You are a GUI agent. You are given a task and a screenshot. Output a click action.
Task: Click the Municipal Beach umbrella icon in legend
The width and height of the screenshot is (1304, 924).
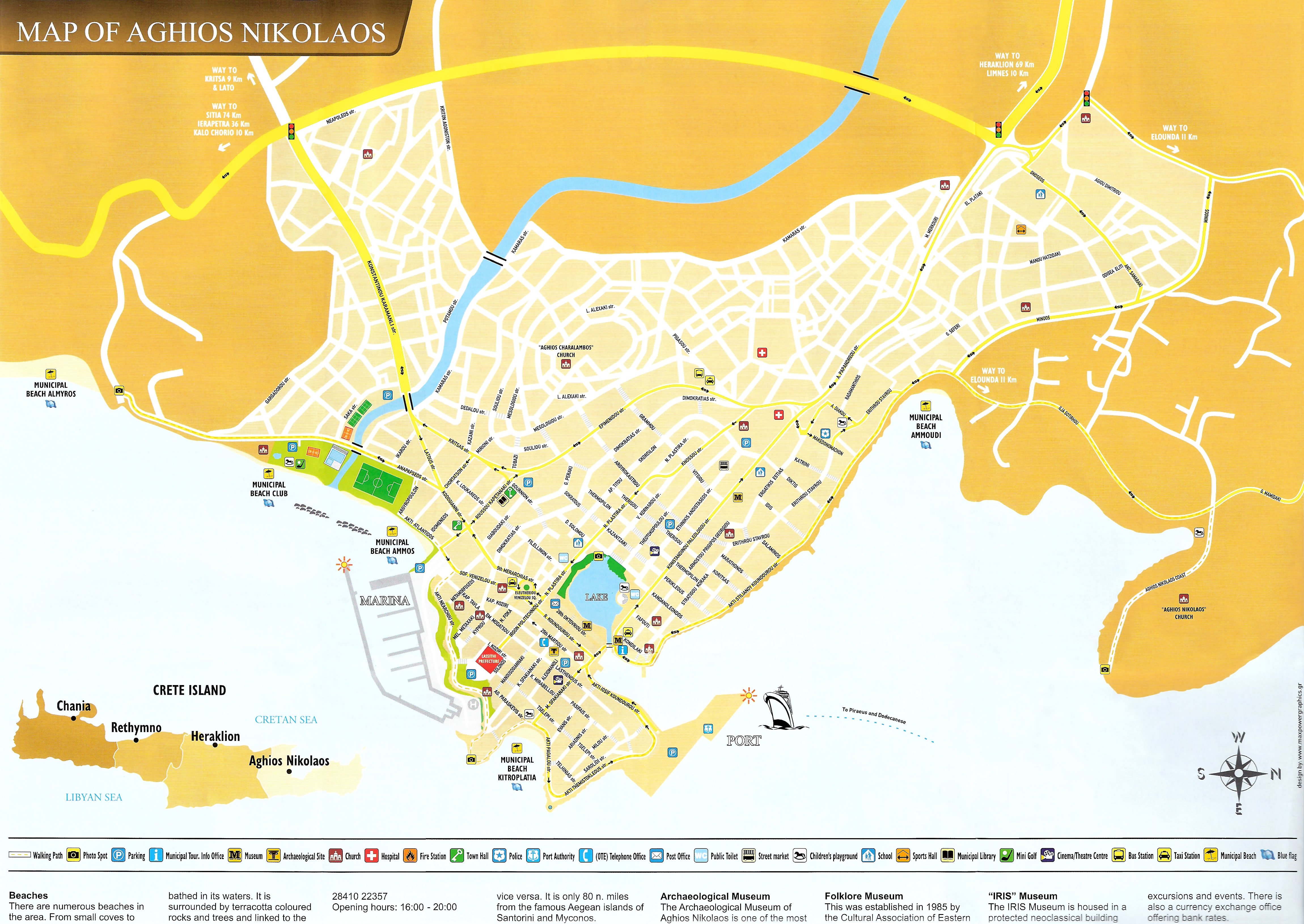point(1211,855)
